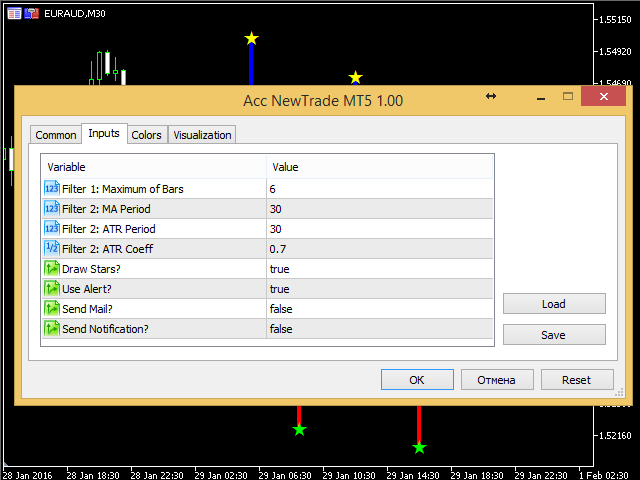The height and width of the screenshot is (480, 640).
Task: Edit the MA Period value 30
Action: (x=380, y=209)
